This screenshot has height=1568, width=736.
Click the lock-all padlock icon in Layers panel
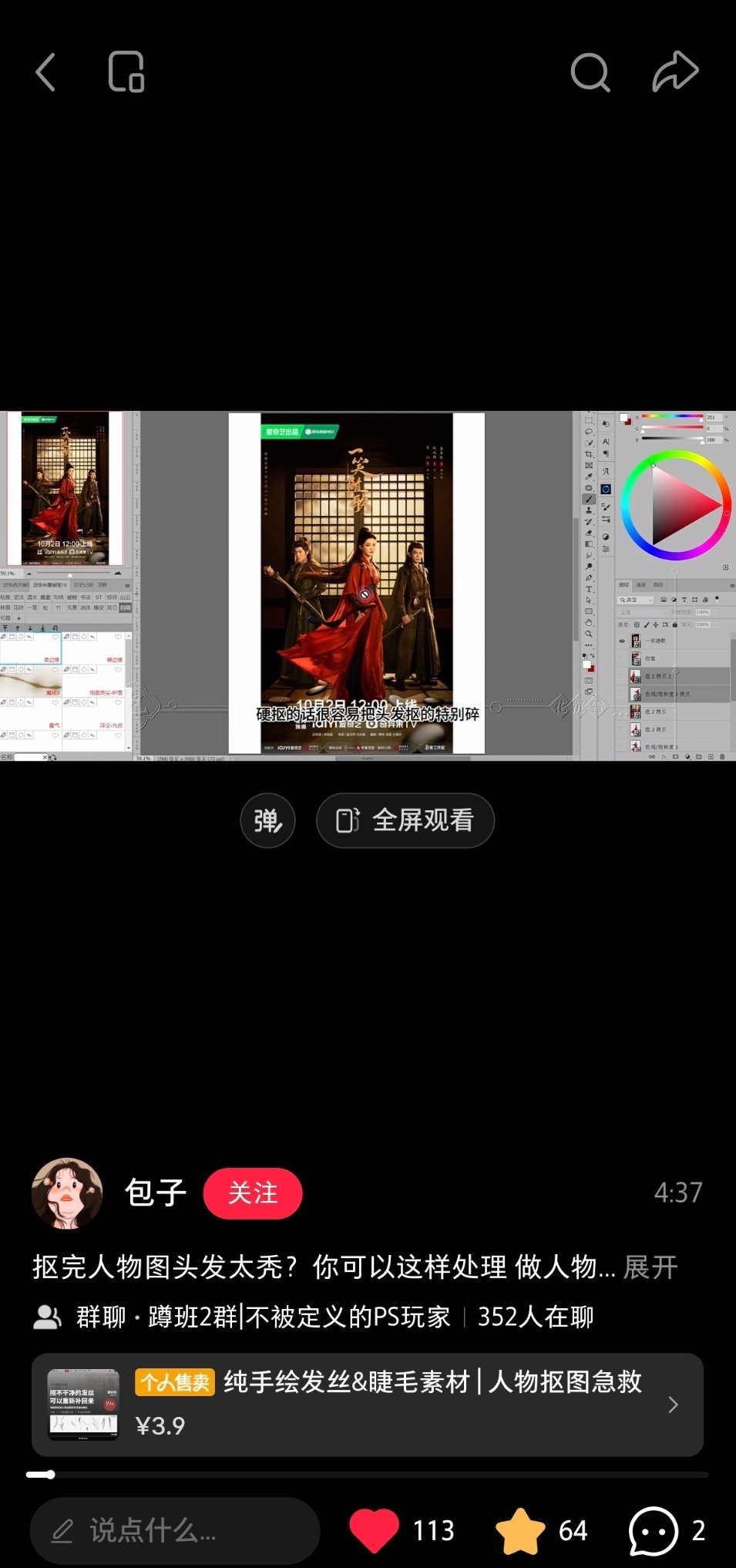pyautogui.click(x=675, y=624)
